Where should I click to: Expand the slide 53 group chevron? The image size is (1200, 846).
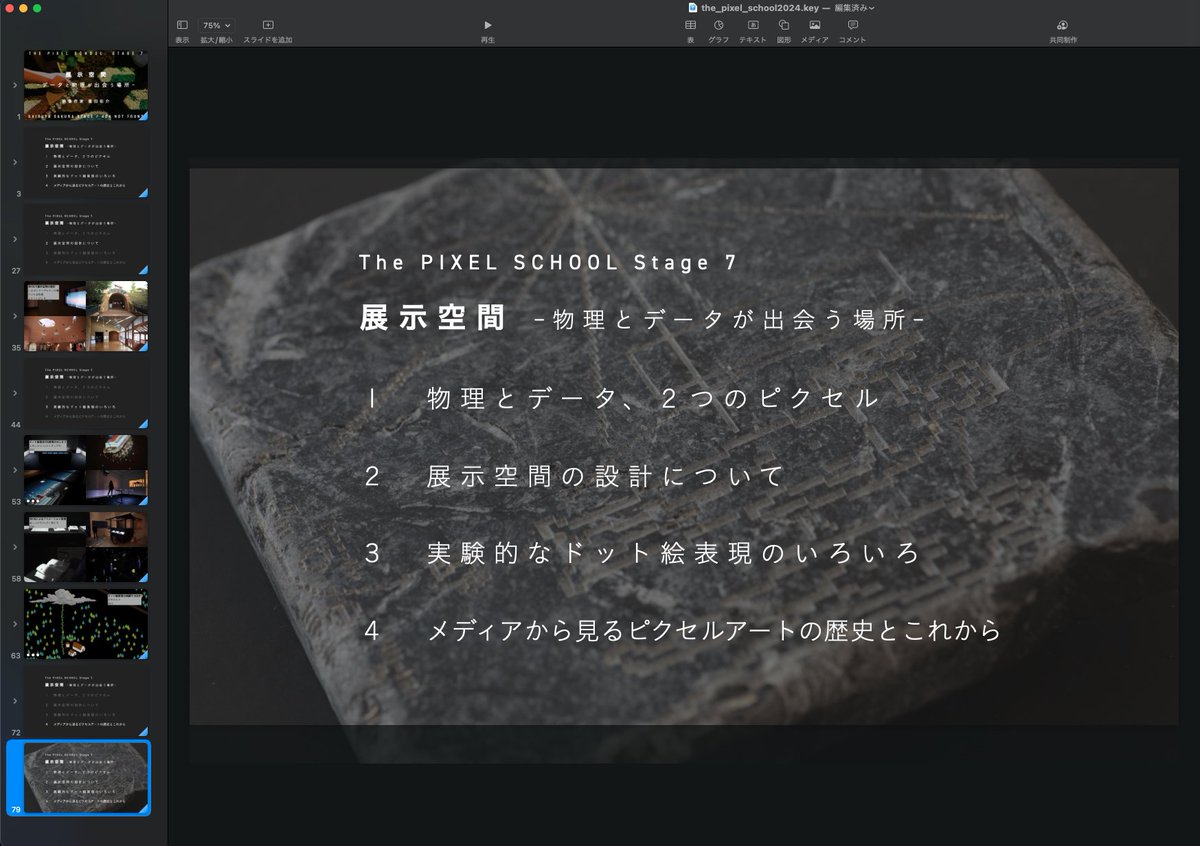14,470
